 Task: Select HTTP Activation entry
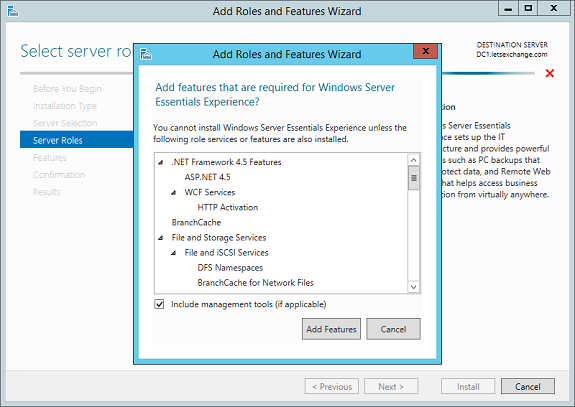[x=228, y=207]
